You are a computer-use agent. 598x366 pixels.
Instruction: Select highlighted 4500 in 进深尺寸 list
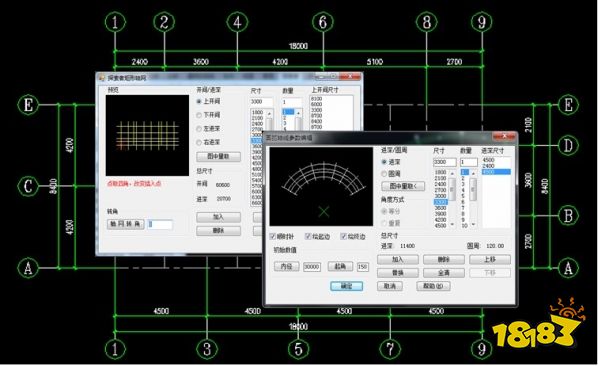click(x=496, y=172)
